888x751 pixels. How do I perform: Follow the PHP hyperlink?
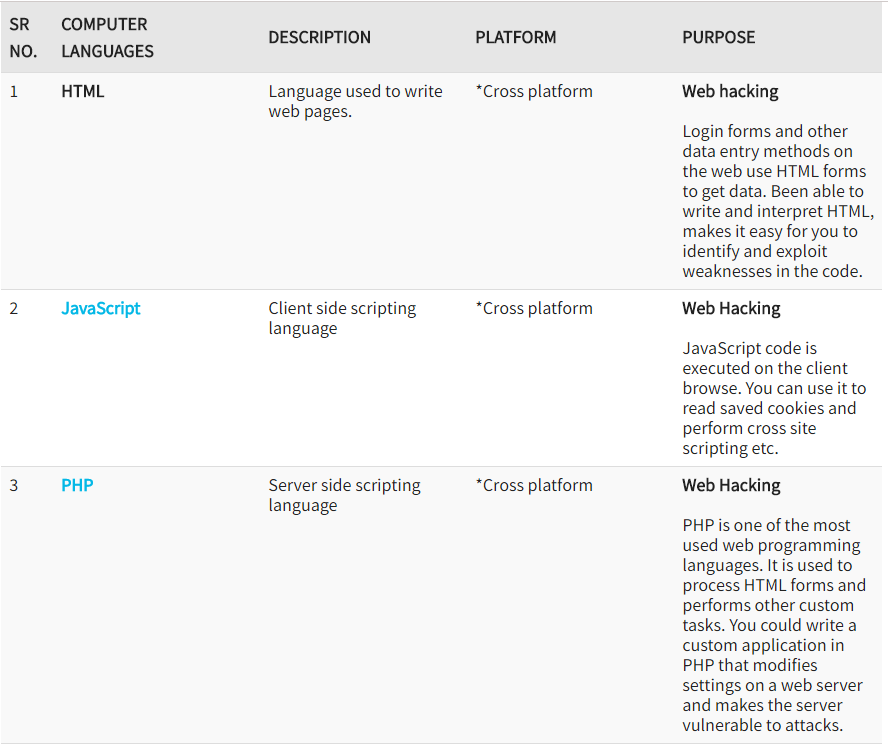pos(78,485)
